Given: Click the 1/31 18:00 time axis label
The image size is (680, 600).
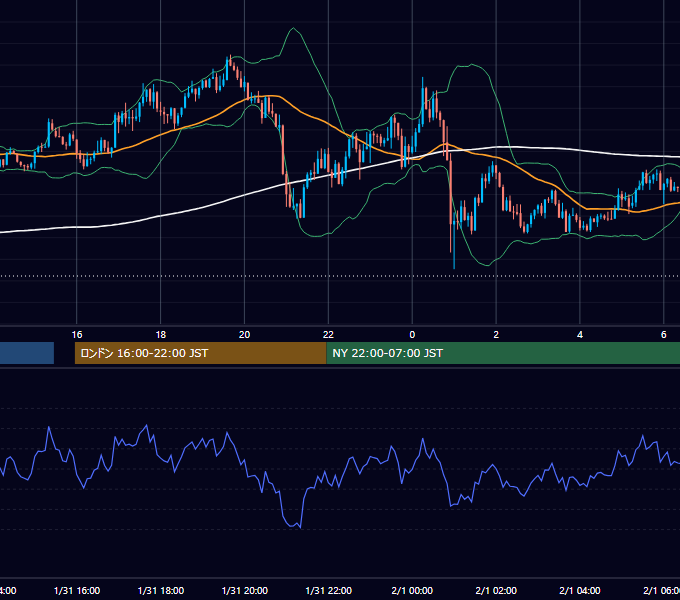Looking at the screenshot, I should [x=161, y=590].
